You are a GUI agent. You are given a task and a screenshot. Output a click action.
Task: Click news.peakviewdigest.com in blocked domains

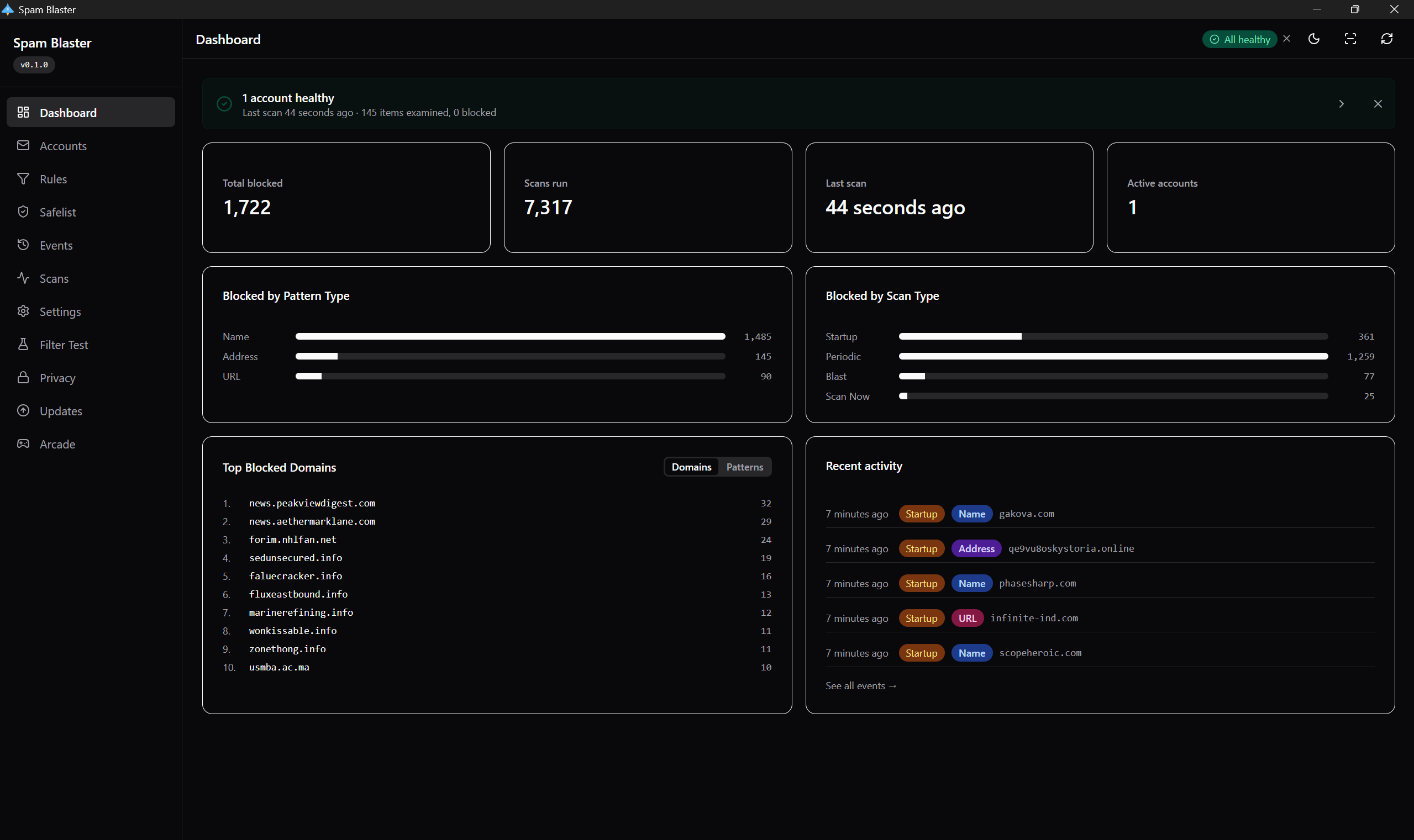(x=312, y=503)
